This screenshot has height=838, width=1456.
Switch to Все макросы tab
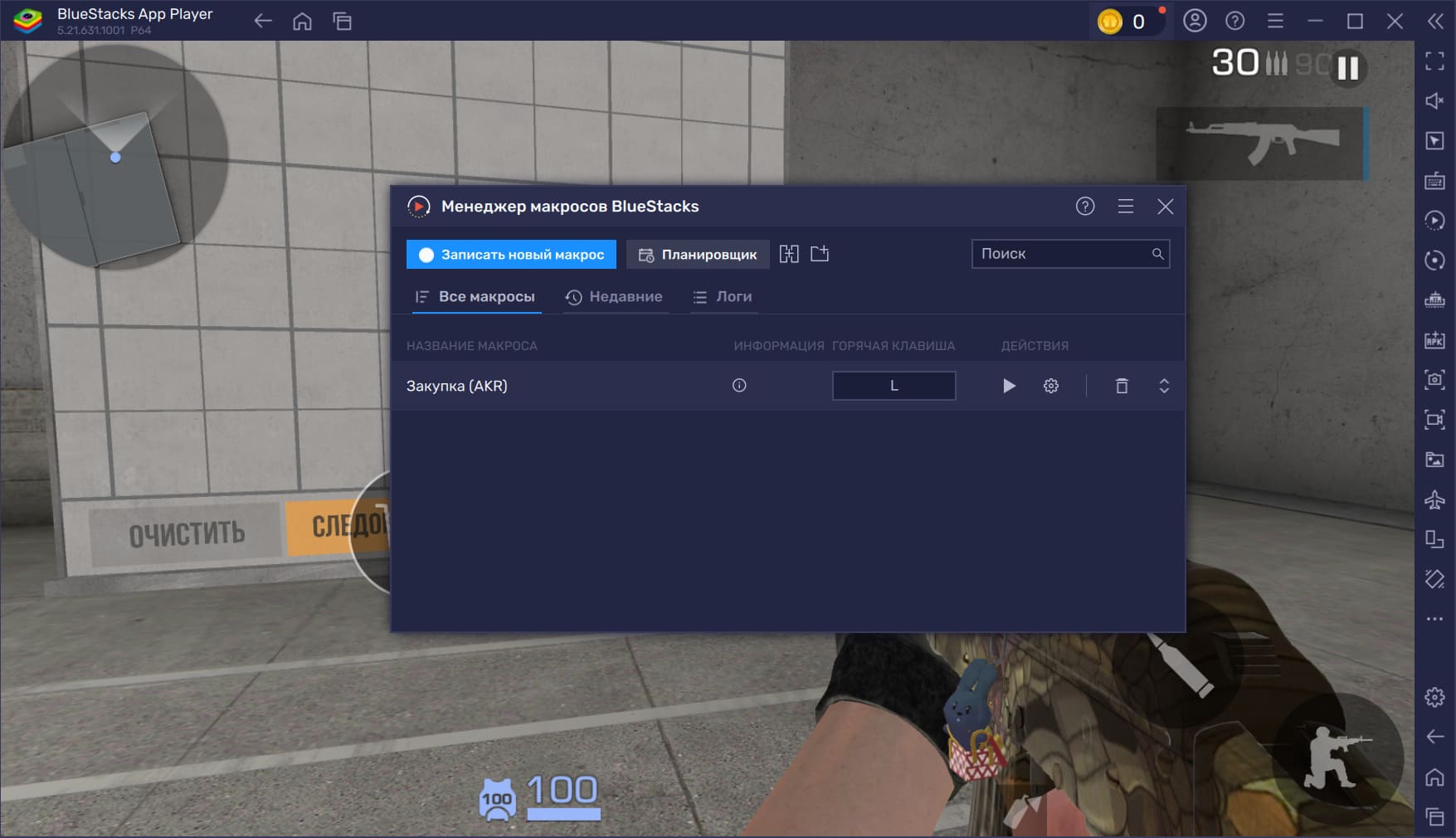pyautogui.click(x=476, y=296)
